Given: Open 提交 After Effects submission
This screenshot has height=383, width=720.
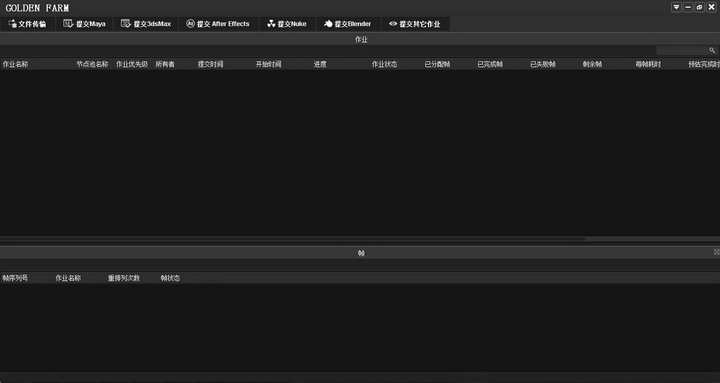Looking at the screenshot, I should pos(218,24).
